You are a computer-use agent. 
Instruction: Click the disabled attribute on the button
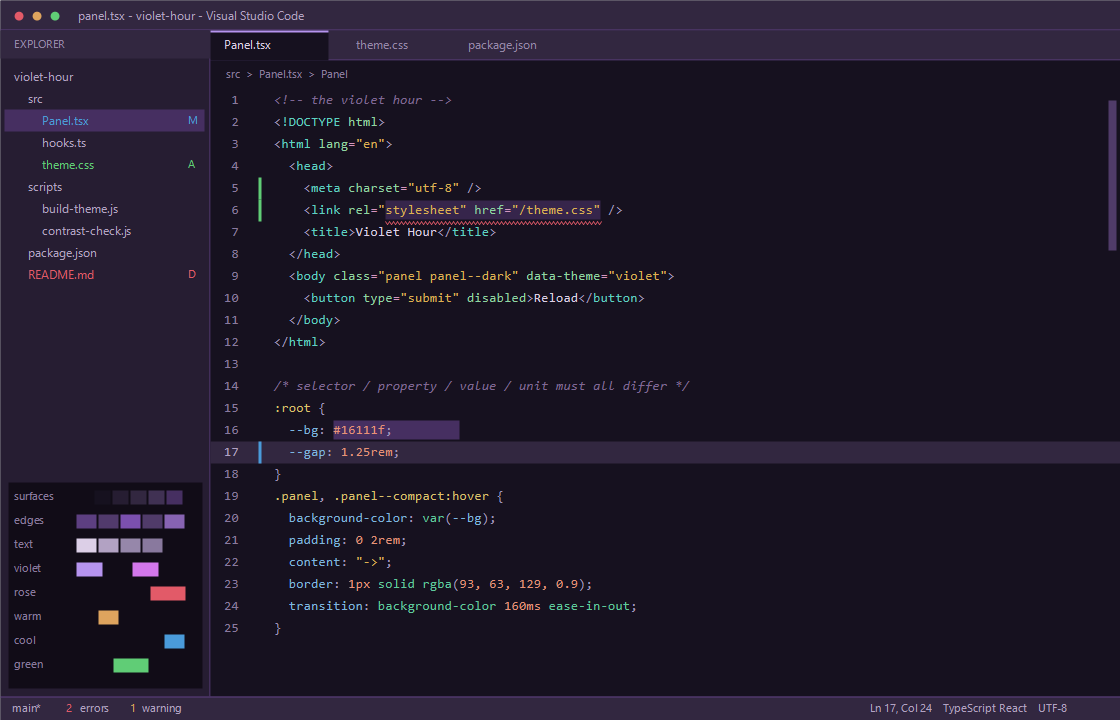click(496, 298)
